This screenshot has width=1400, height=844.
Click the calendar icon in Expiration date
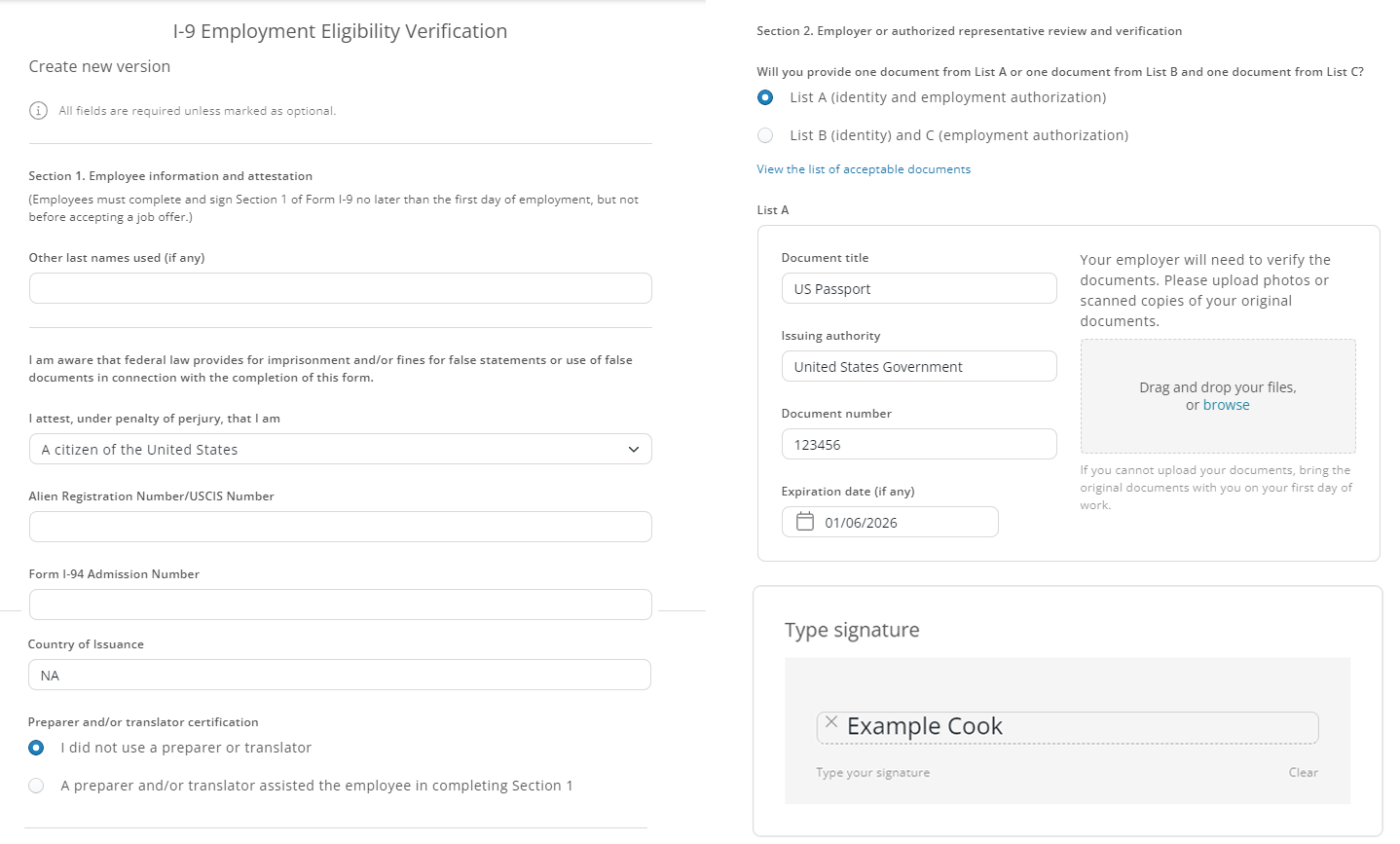805,522
